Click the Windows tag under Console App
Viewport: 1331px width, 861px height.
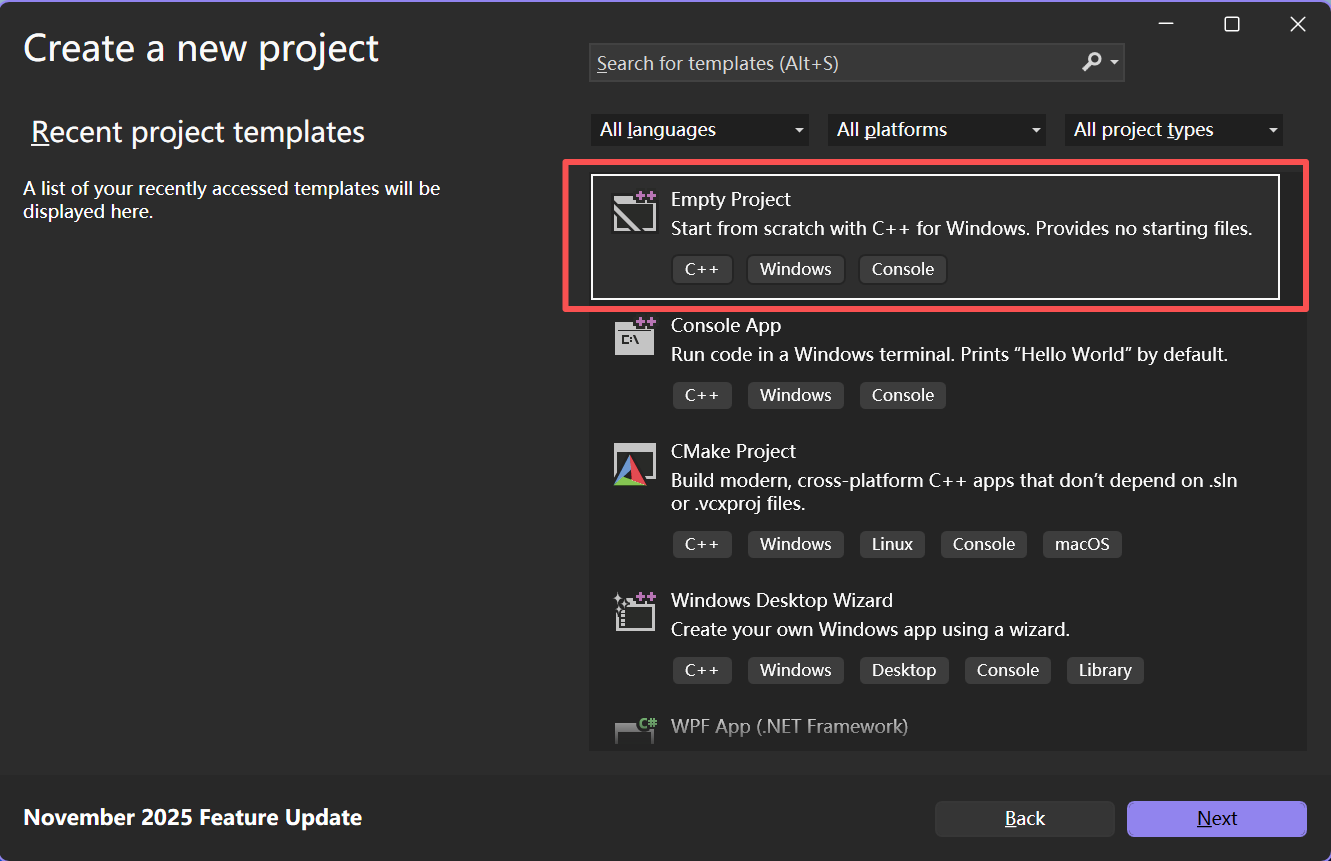796,396
